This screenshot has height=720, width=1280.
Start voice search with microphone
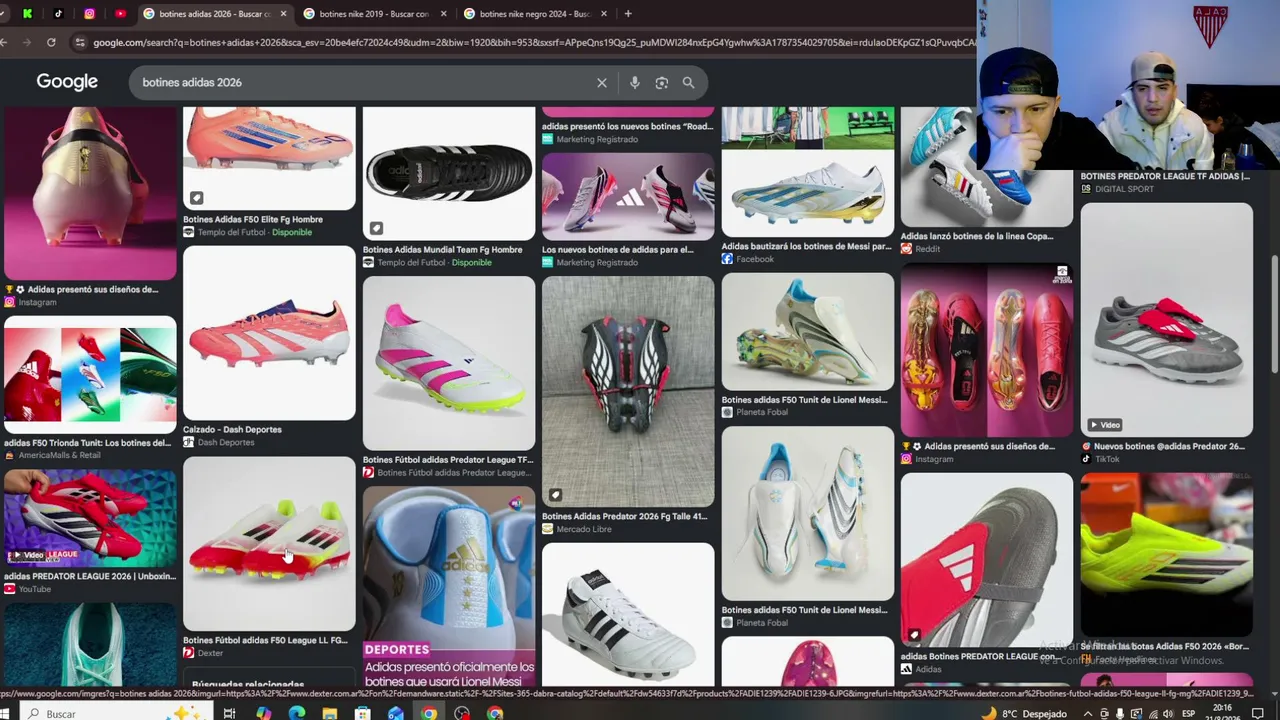click(x=634, y=82)
